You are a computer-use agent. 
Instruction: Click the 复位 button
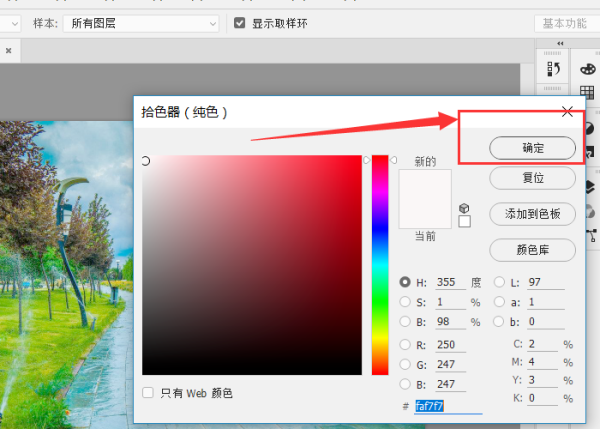pos(532,178)
